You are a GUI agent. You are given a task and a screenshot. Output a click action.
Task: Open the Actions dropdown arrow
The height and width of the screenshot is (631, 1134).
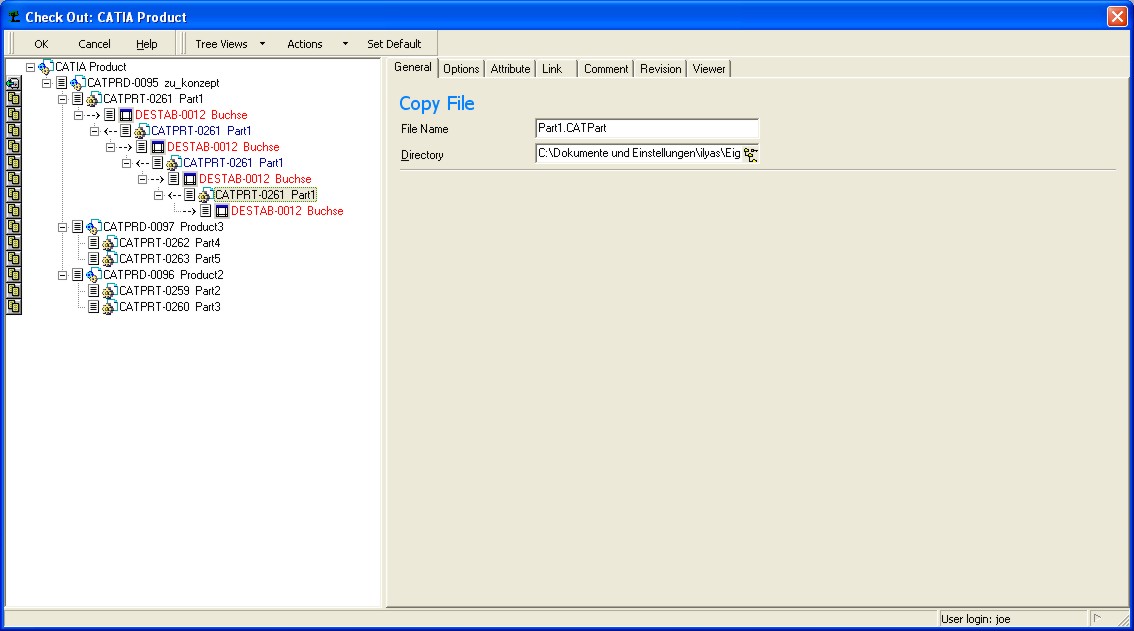(x=345, y=44)
